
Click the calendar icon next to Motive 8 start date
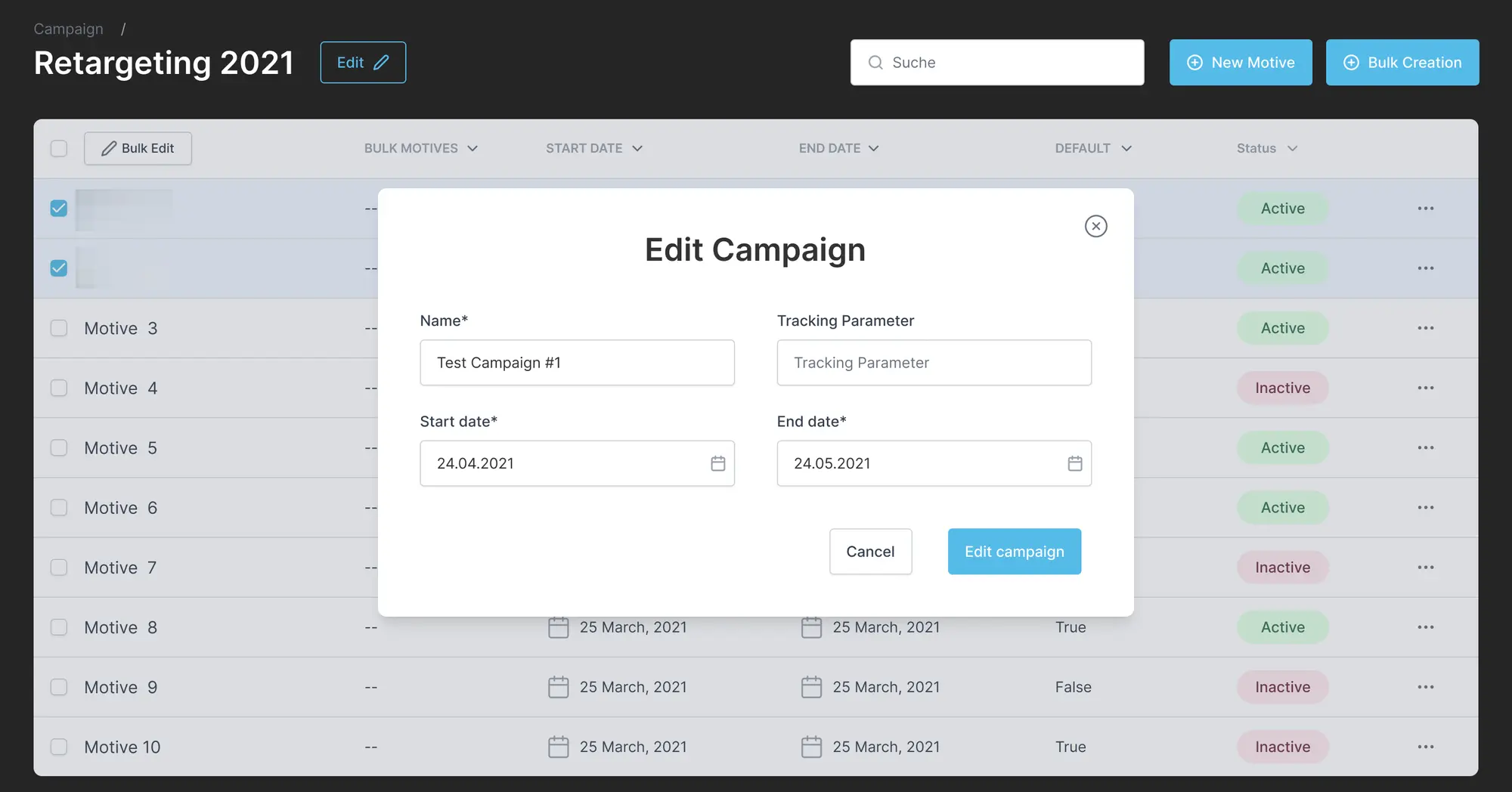tap(558, 626)
